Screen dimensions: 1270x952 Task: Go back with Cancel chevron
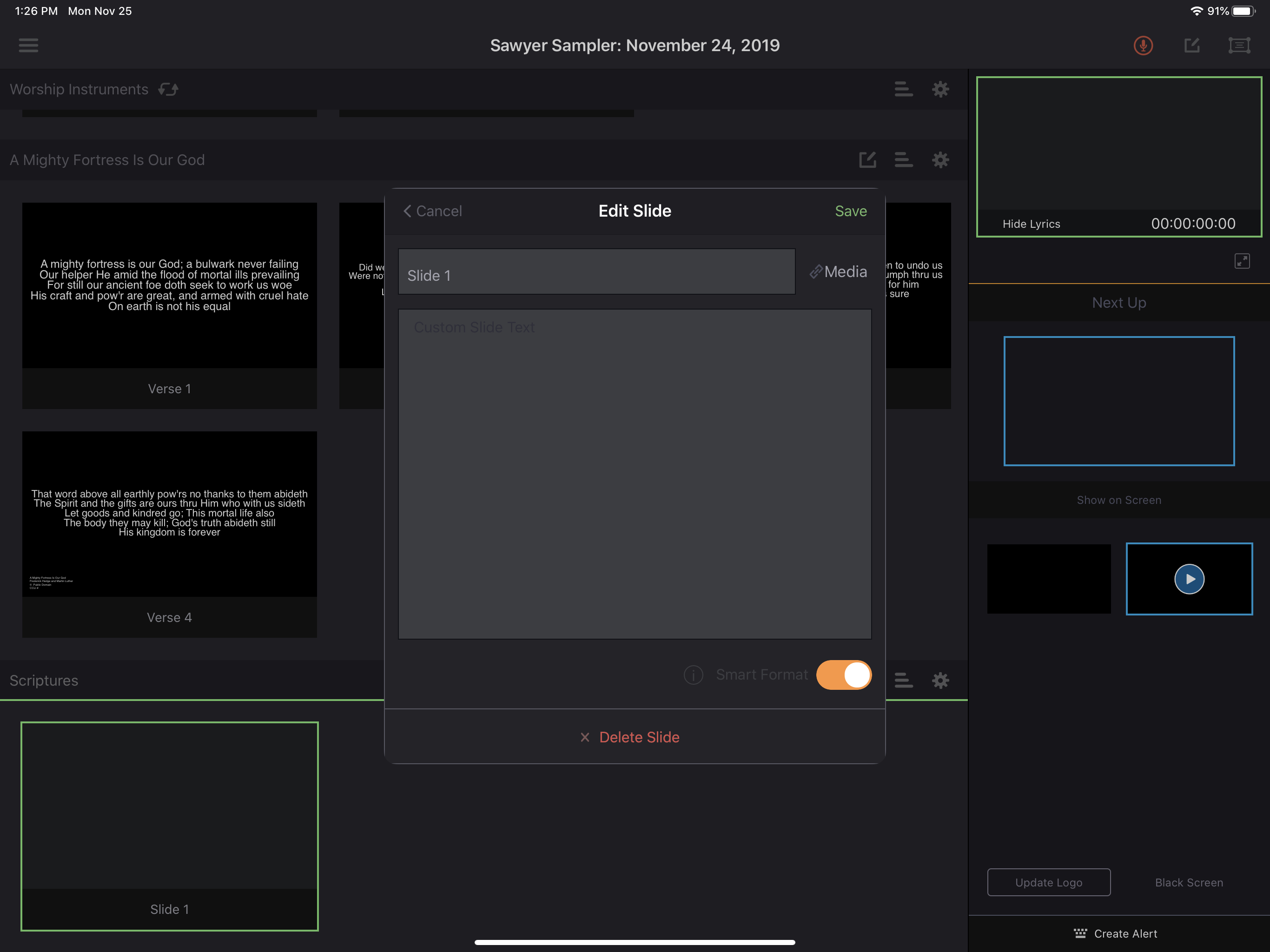pyautogui.click(x=433, y=212)
